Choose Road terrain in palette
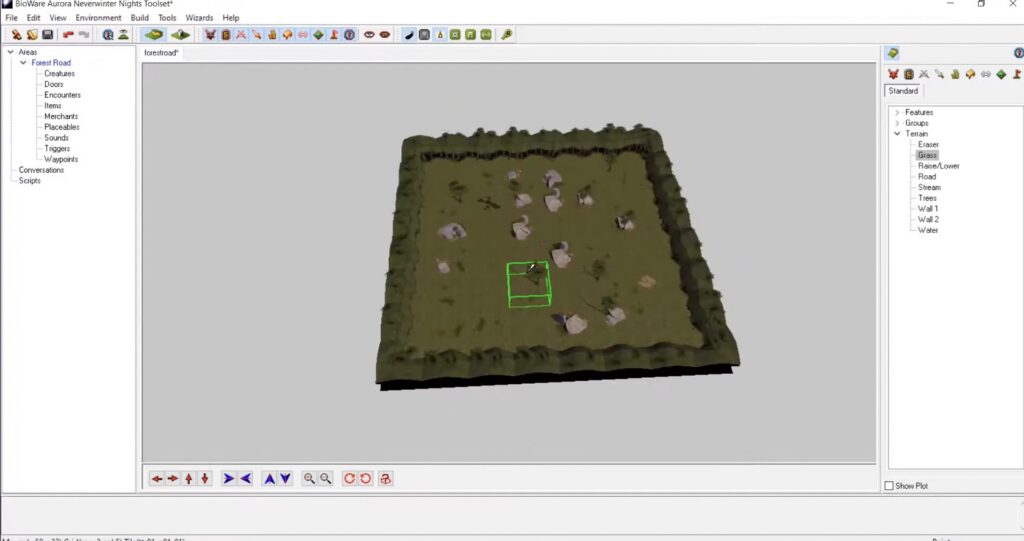This screenshot has width=1024, height=541. pos(927,176)
